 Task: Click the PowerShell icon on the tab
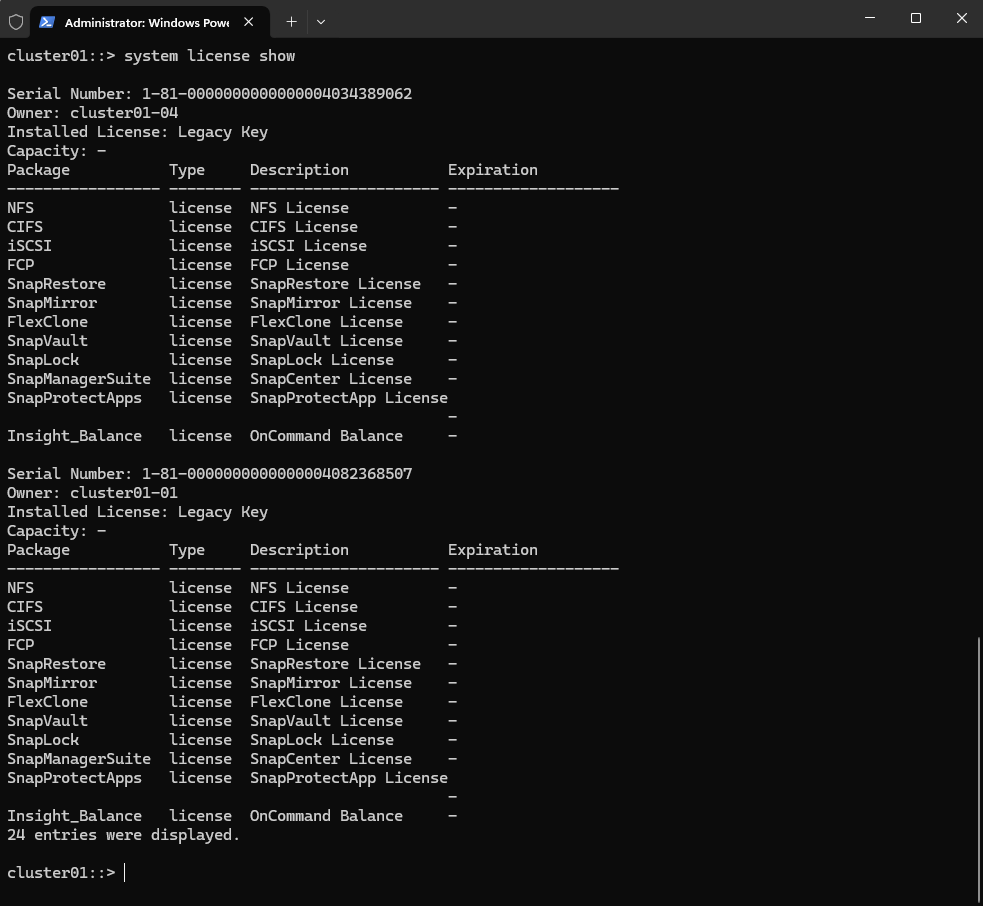[46, 22]
